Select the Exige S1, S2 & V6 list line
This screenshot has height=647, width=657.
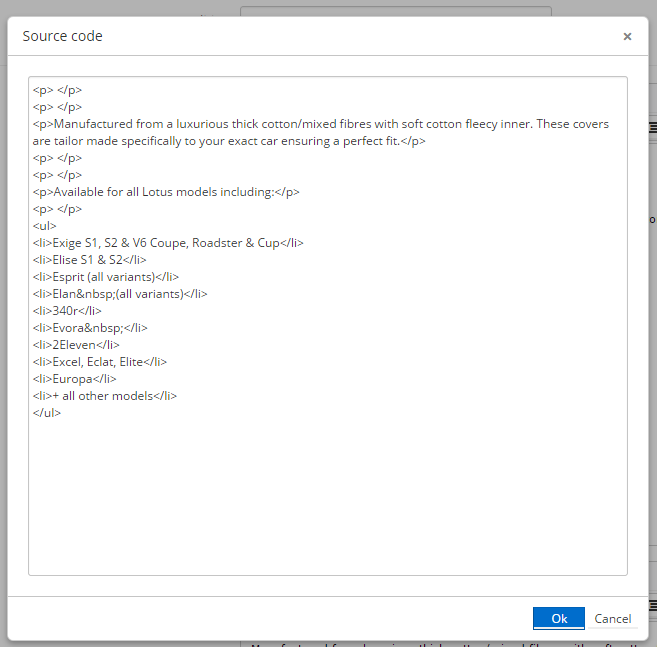click(x=168, y=243)
